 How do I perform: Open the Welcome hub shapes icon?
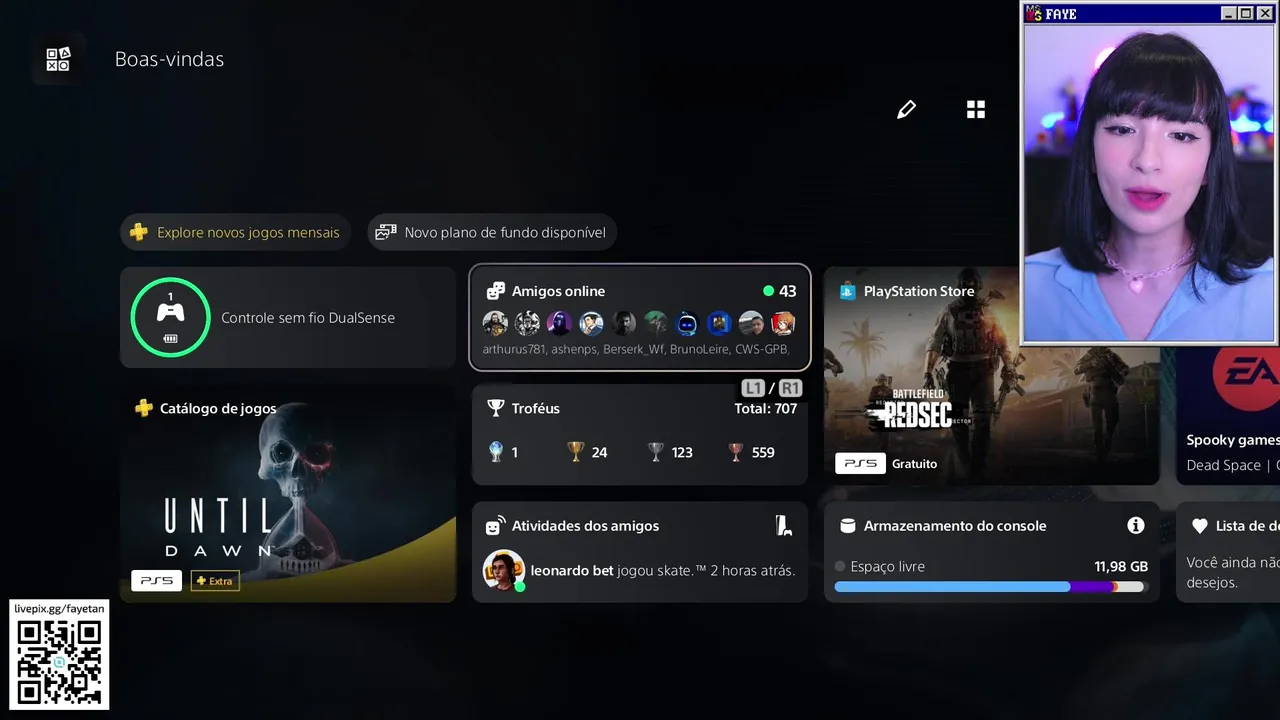(58, 59)
